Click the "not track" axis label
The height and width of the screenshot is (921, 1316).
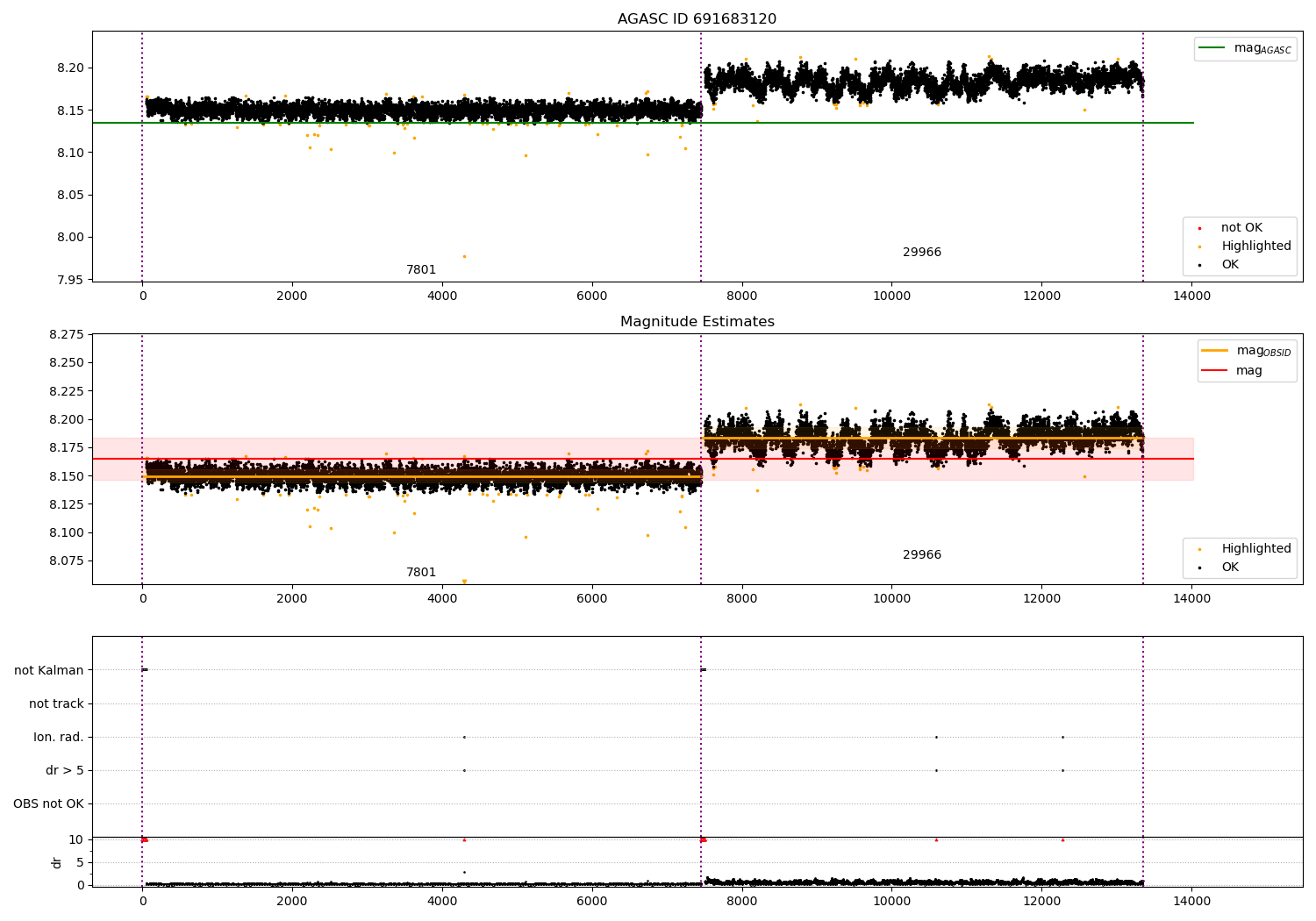pos(56,704)
